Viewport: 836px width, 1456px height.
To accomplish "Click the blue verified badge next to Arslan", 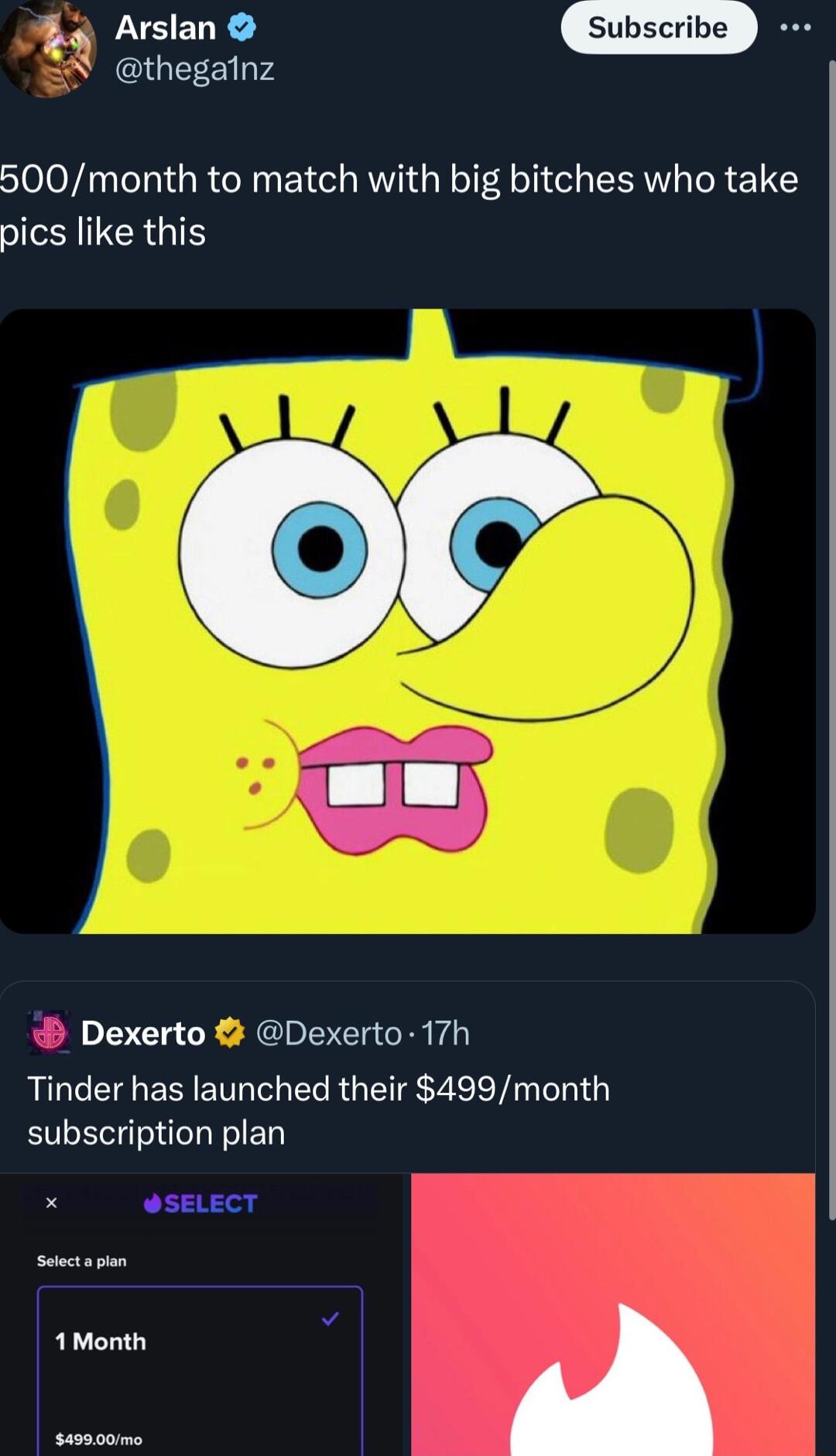I will (x=242, y=26).
